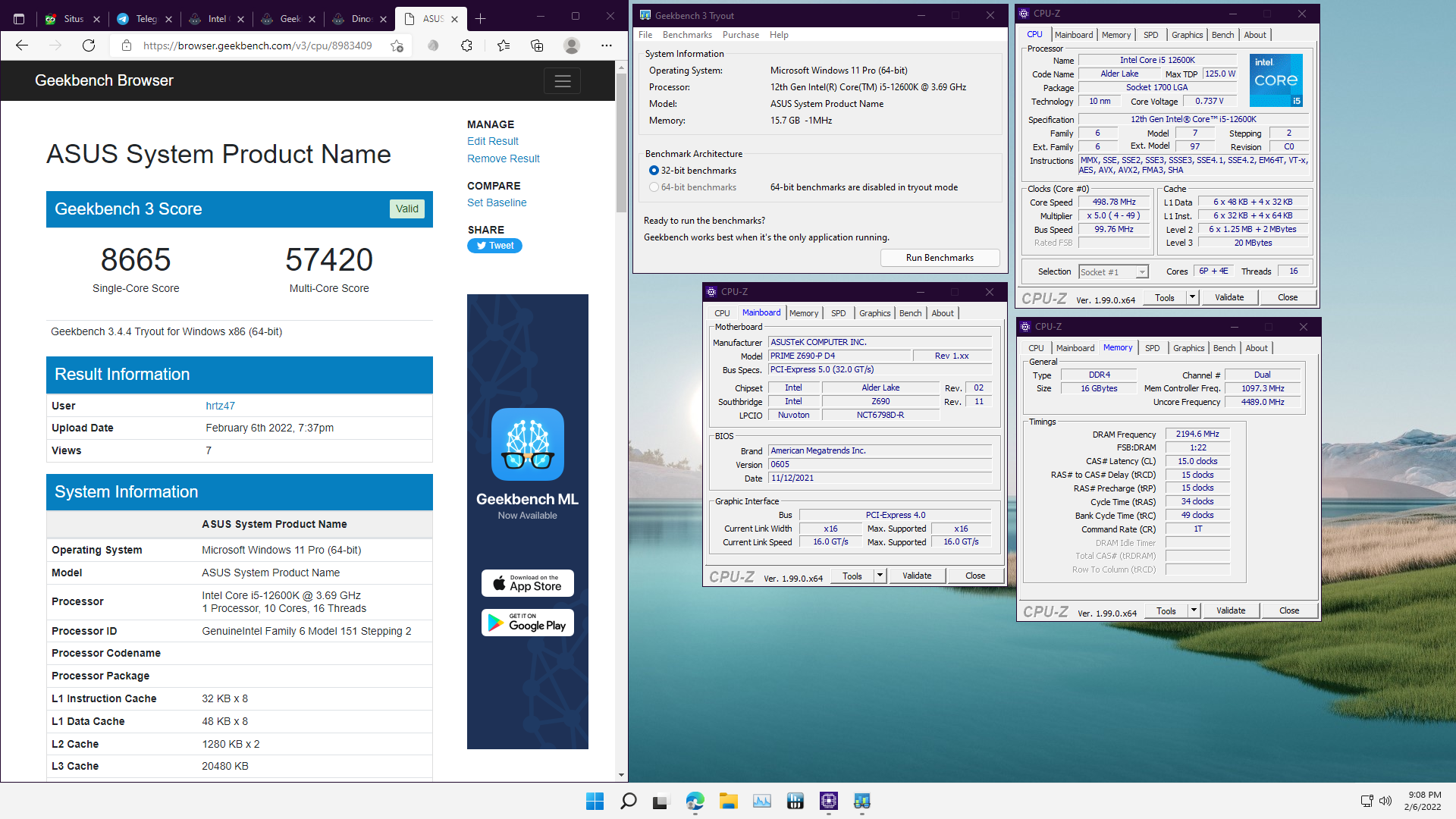Click Get it on Google Play badge
This screenshot has height=819, width=1456.
[528, 623]
